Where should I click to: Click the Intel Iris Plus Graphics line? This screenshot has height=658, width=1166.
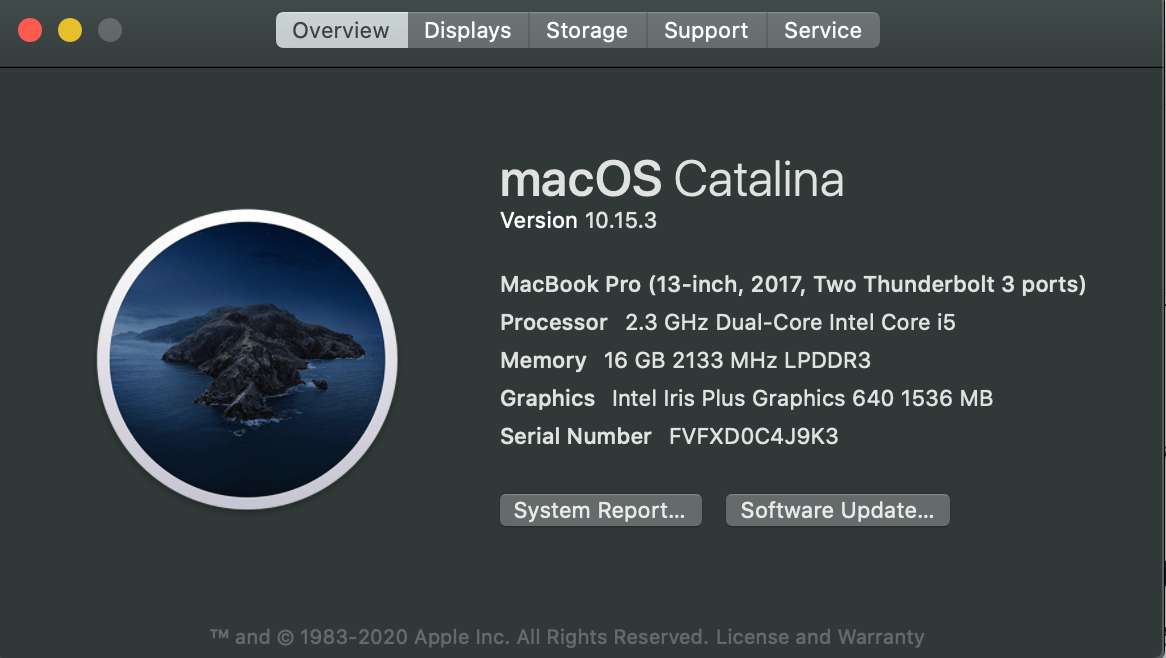click(746, 398)
